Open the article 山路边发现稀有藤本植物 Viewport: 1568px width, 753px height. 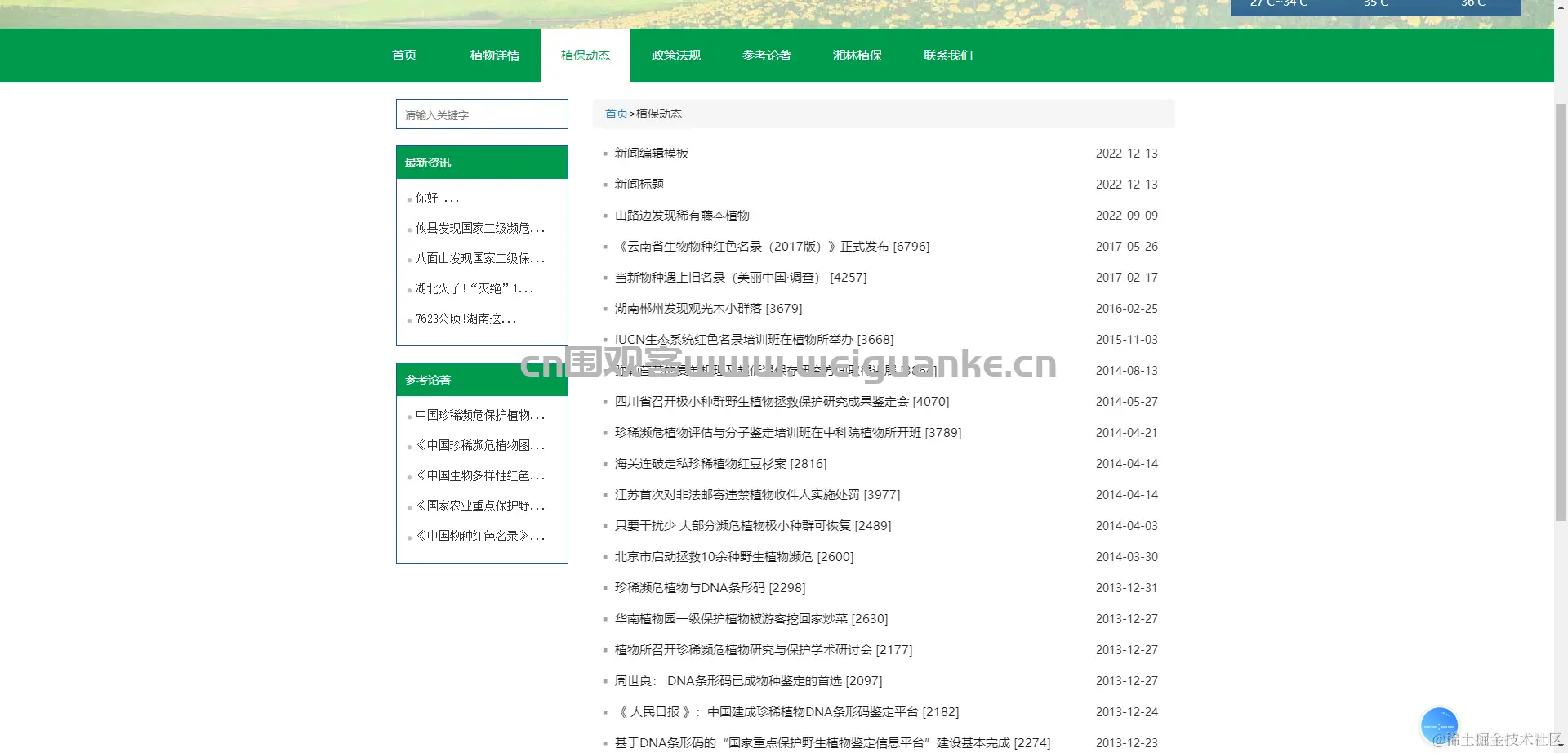coord(682,216)
